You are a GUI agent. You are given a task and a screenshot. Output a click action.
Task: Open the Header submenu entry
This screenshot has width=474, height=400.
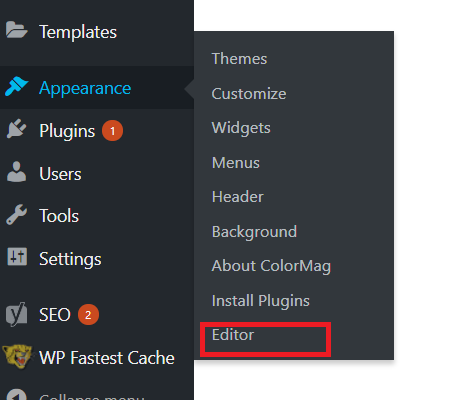(x=238, y=197)
